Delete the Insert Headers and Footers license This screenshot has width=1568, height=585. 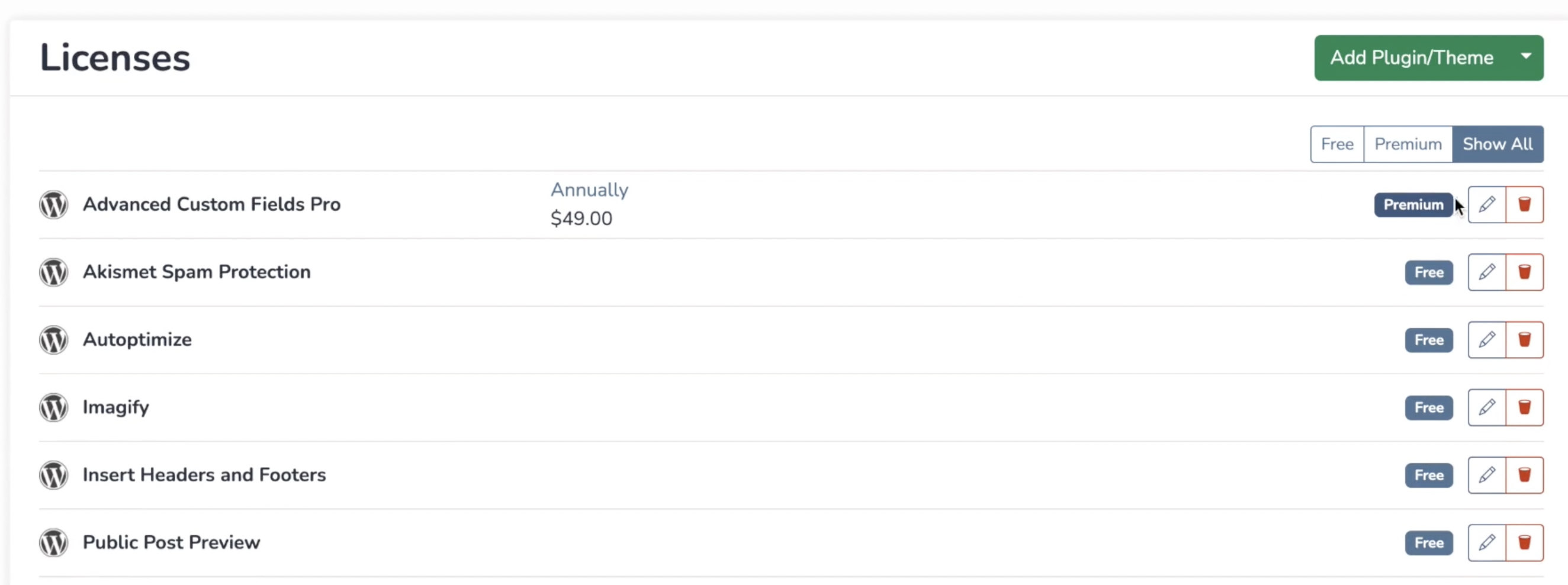coord(1524,475)
